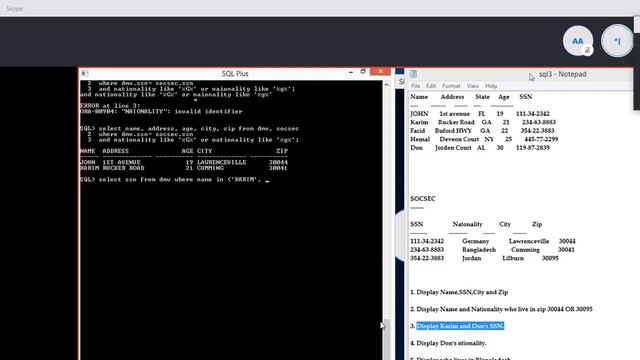The image size is (640, 360).
Task: Click the SQL Plus scrollbar up arrow
Action: click(x=387, y=84)
